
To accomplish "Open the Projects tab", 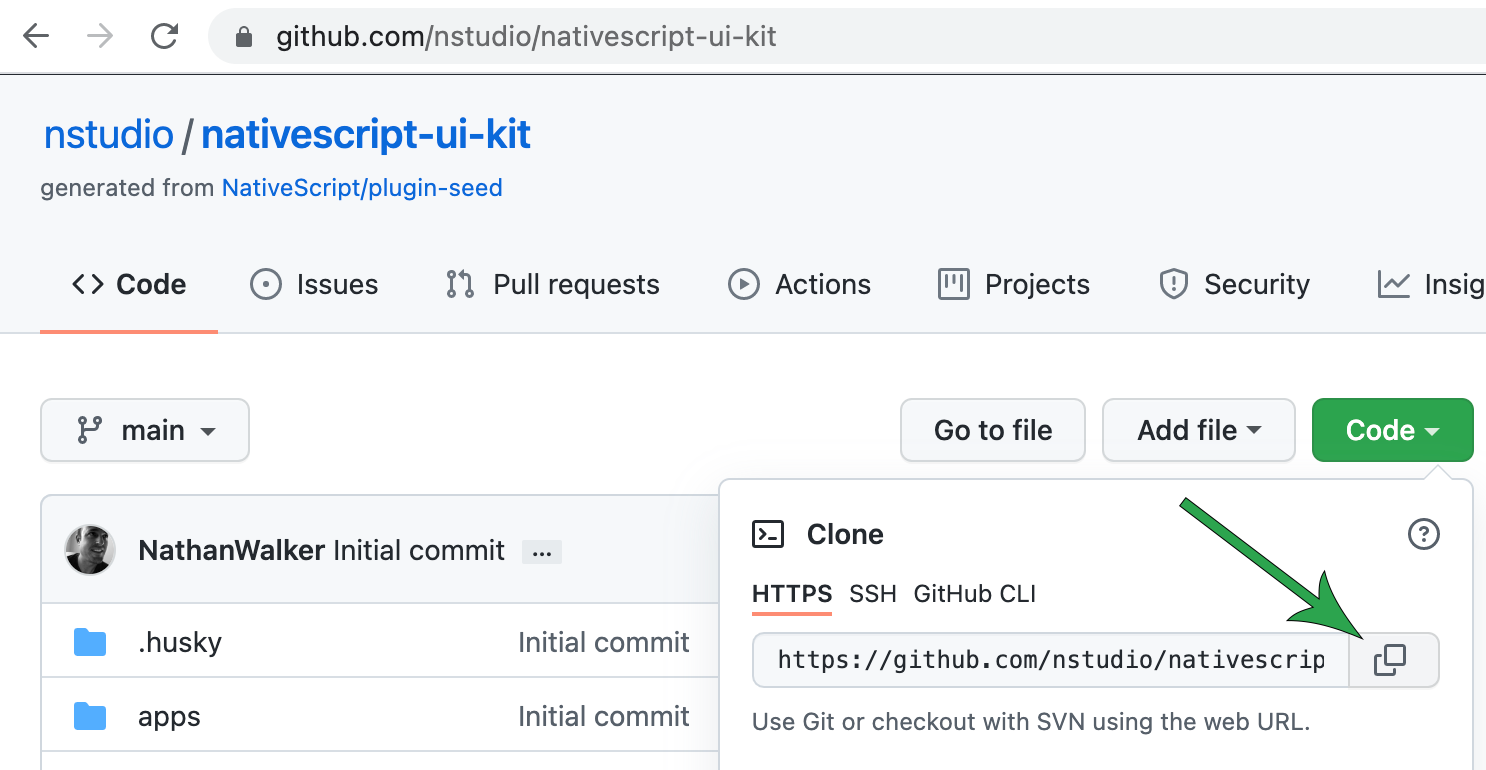I will 1014,285.
